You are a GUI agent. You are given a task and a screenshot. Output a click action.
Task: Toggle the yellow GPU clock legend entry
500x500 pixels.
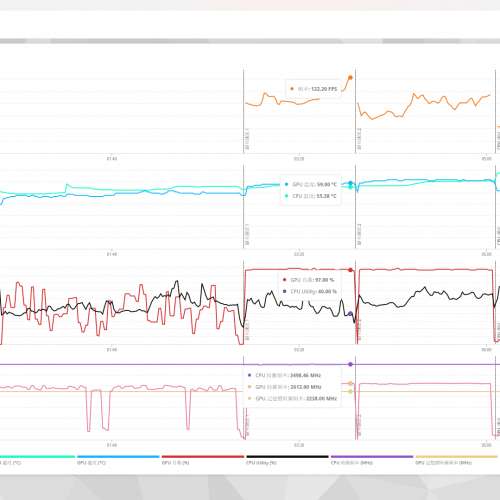tap(457, 460)
